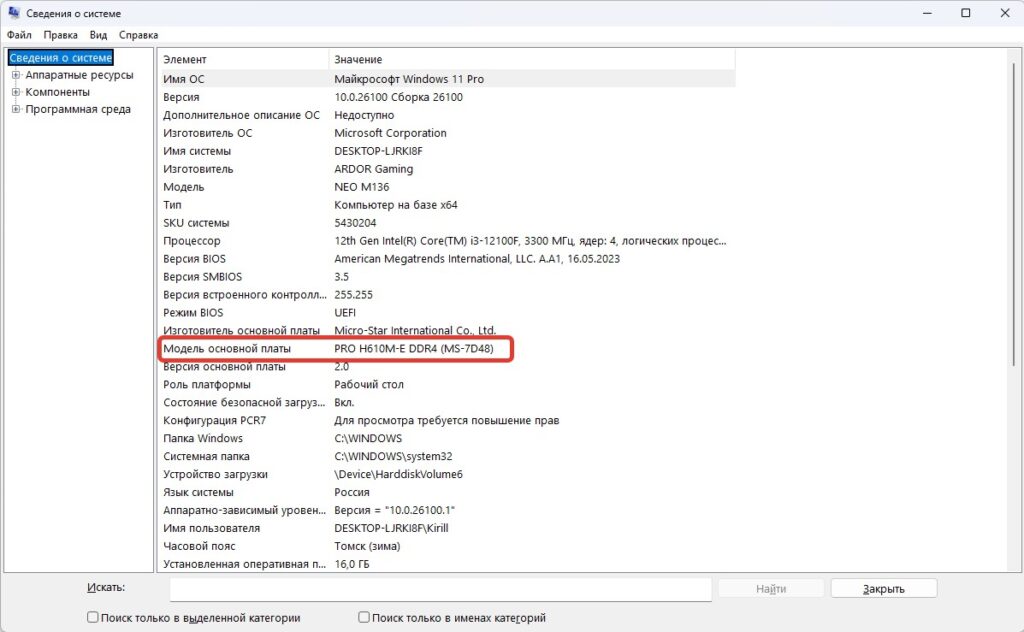This screenshot has width=1024, height=632.
Task: Select the Версия SMBIOS row
Action: [447, 277]
